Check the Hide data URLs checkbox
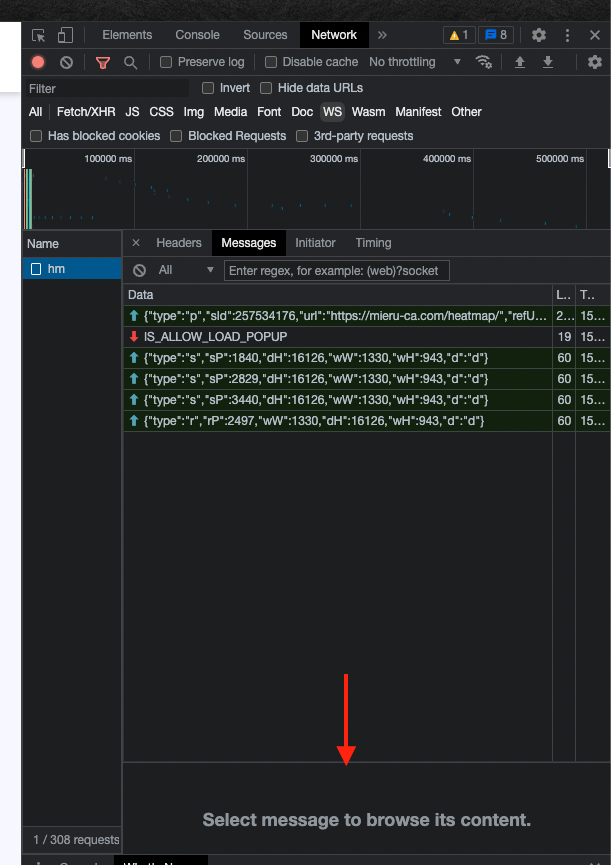The height and width of the screenshot is (865, 611). [266, 88]
